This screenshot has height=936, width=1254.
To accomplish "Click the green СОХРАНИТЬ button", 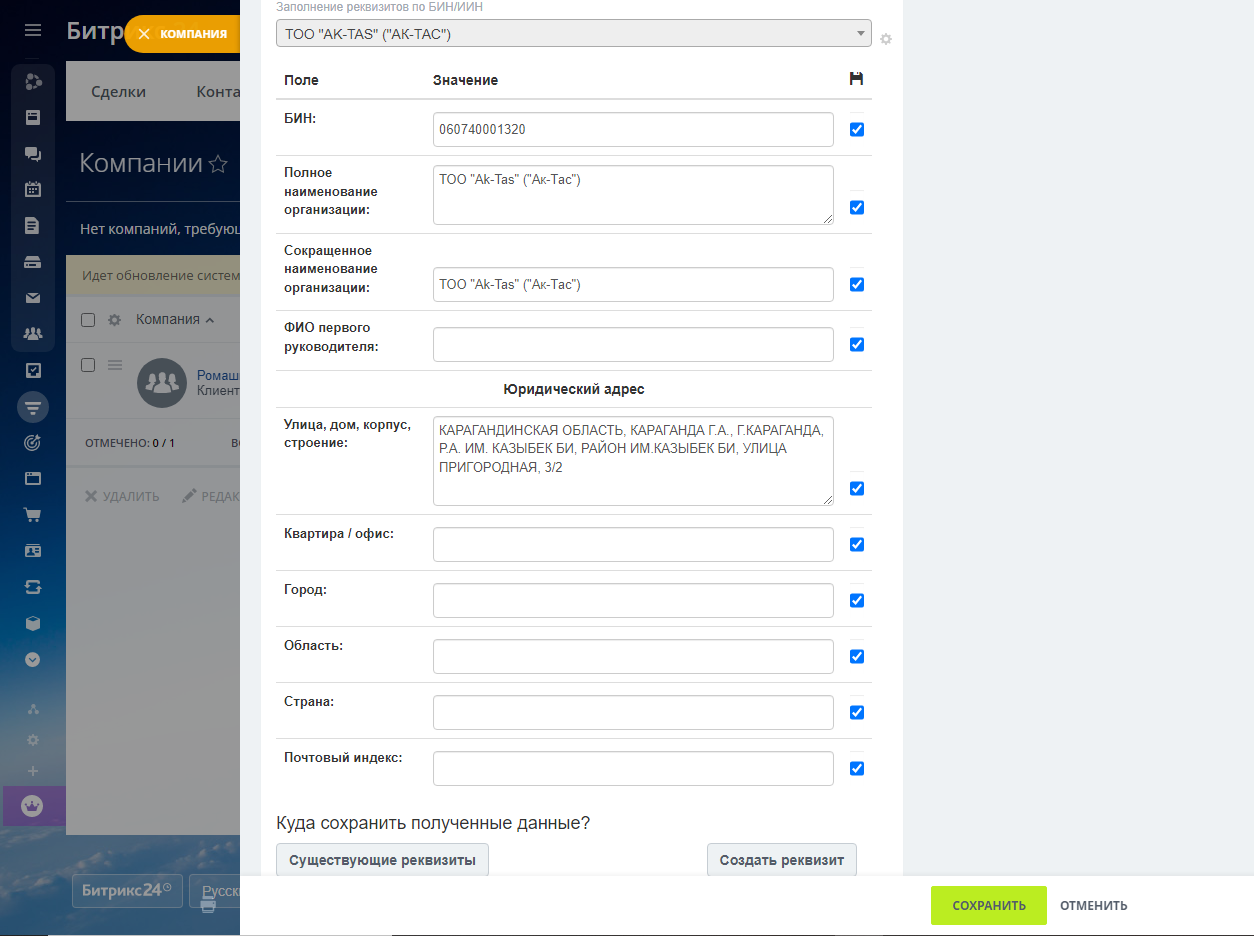I will pos(989,905).
